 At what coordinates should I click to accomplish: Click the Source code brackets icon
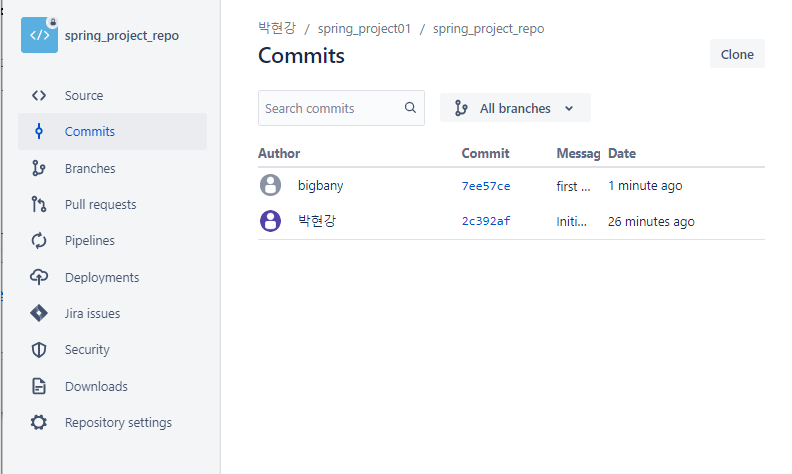point(39,96)
